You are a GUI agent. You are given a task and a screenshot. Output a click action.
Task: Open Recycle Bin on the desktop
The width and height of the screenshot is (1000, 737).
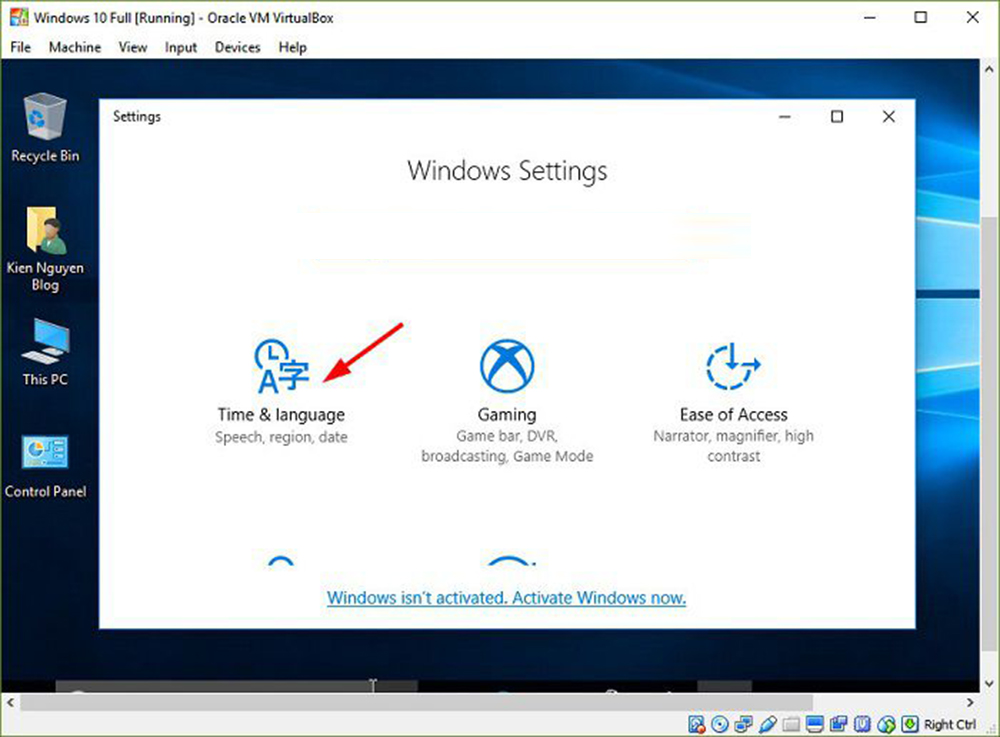click(x=45, y=128)
